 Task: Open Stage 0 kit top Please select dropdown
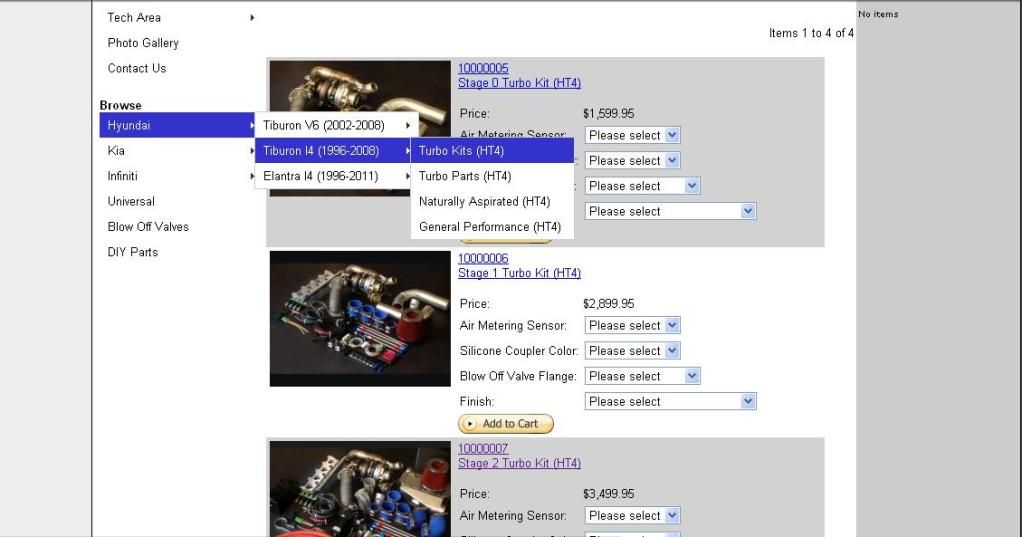click(632, 135)
